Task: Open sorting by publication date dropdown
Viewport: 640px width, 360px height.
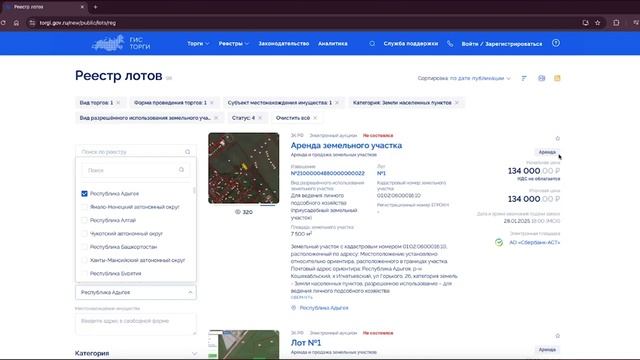Action: pyautogui.click(x=464, y=78)
